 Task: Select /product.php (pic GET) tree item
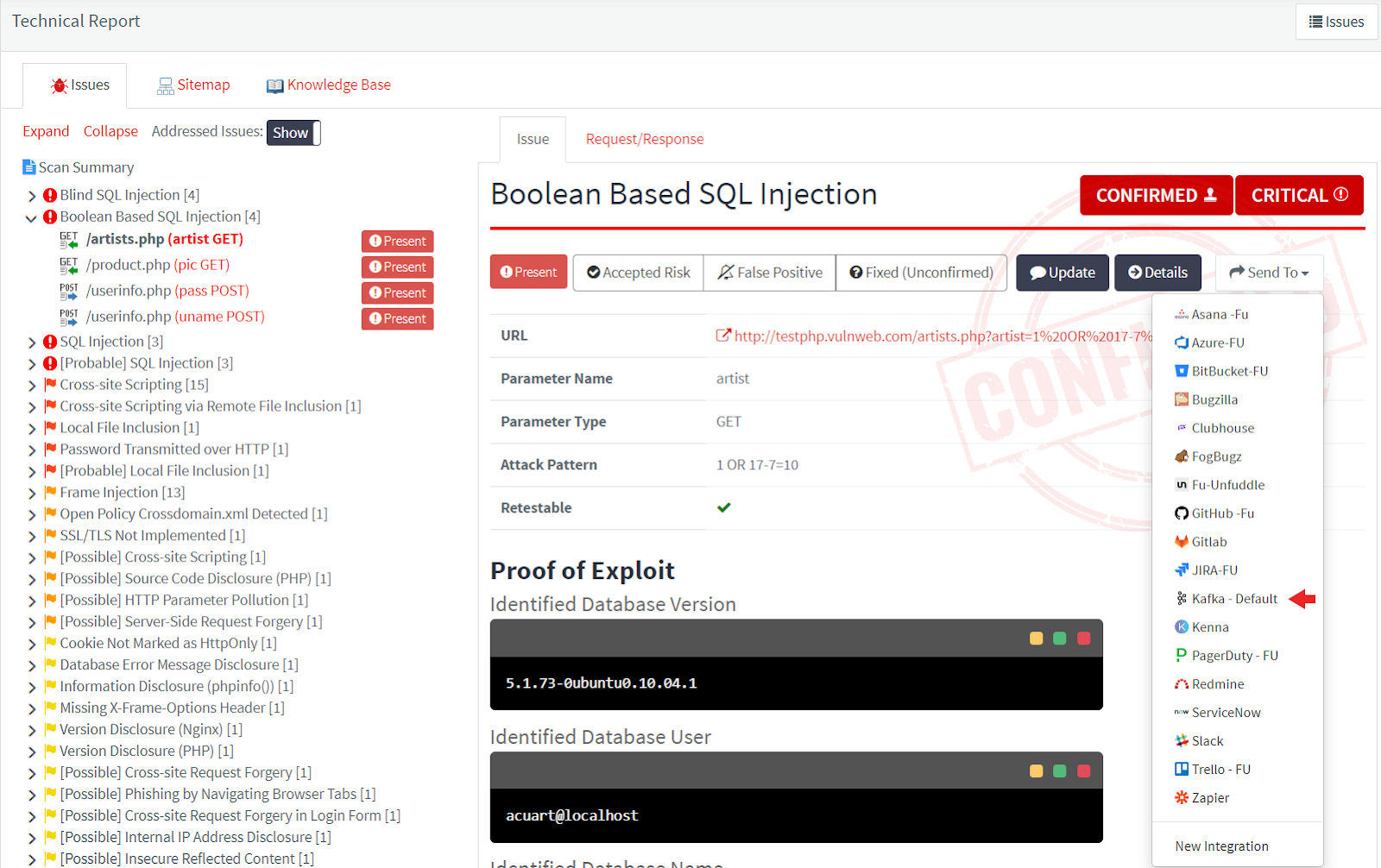tap(158, 265)
